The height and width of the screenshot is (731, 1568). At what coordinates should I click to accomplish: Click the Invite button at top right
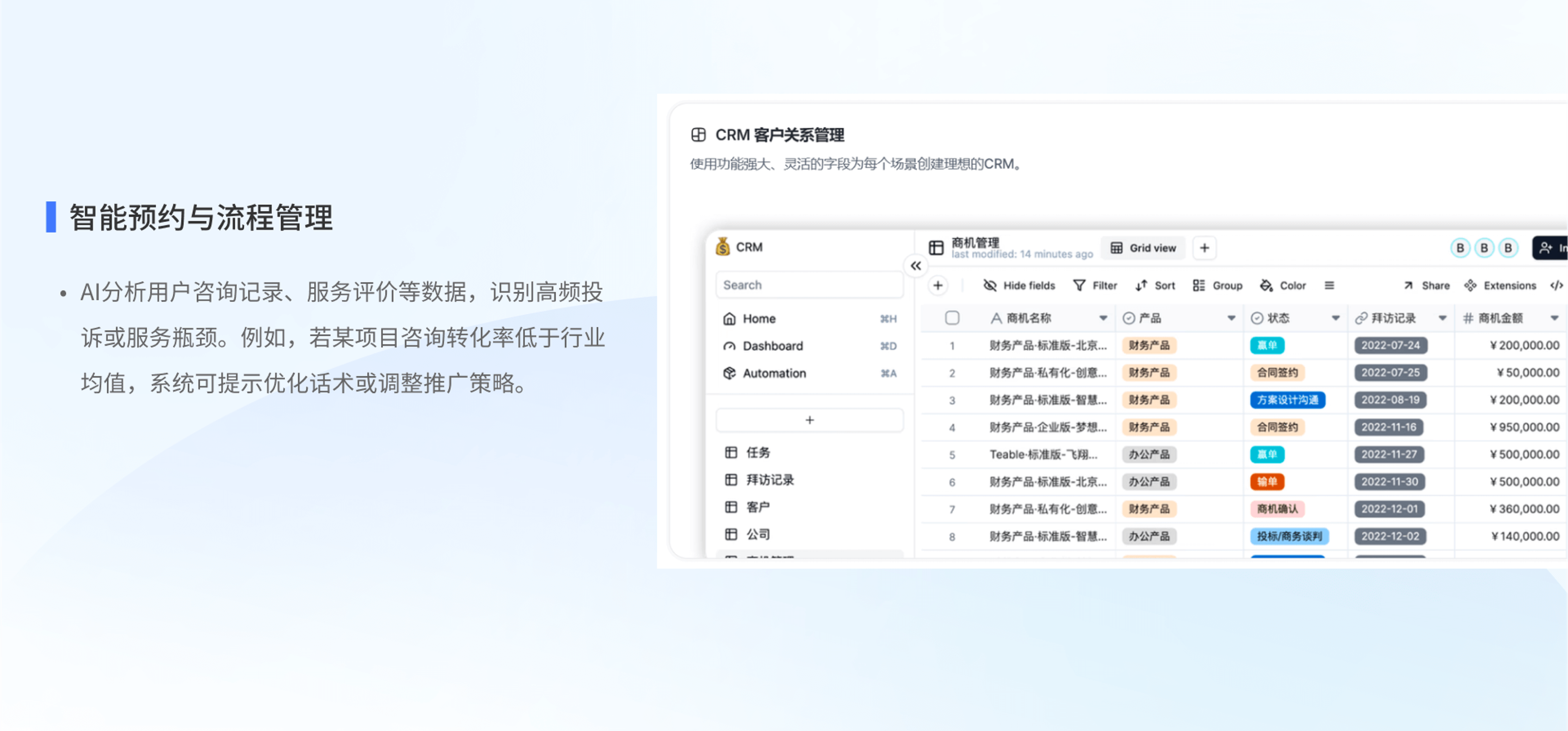[x=1550, y=248]
